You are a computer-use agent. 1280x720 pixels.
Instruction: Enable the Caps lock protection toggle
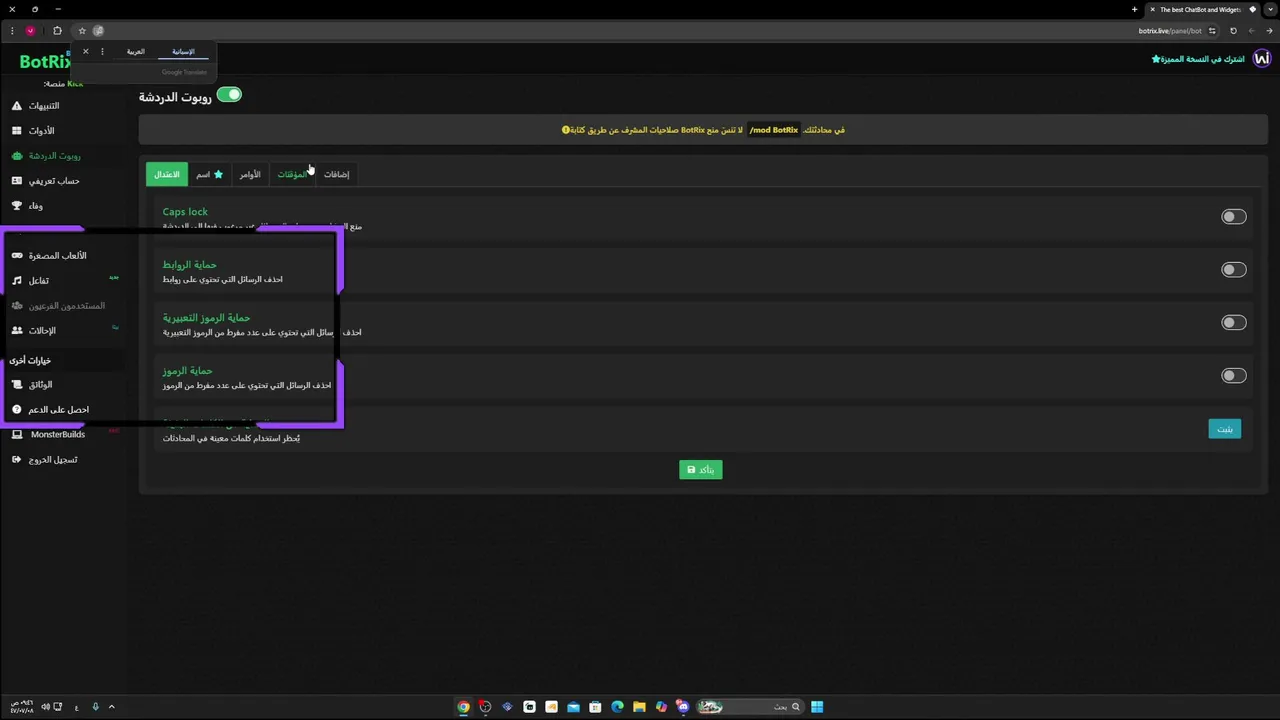(x=1233, y=217)
